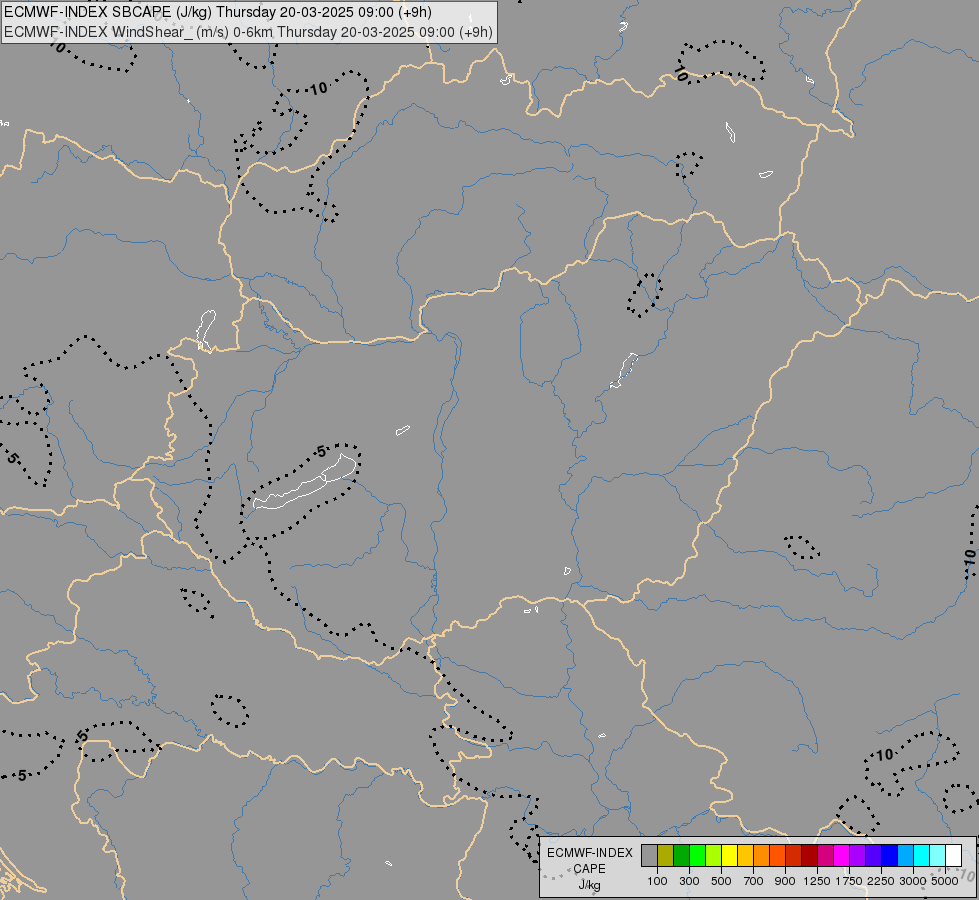Click the white swatch at the legend end
Image resolution: width=979 pixels, height=900 pixels.
953,855
